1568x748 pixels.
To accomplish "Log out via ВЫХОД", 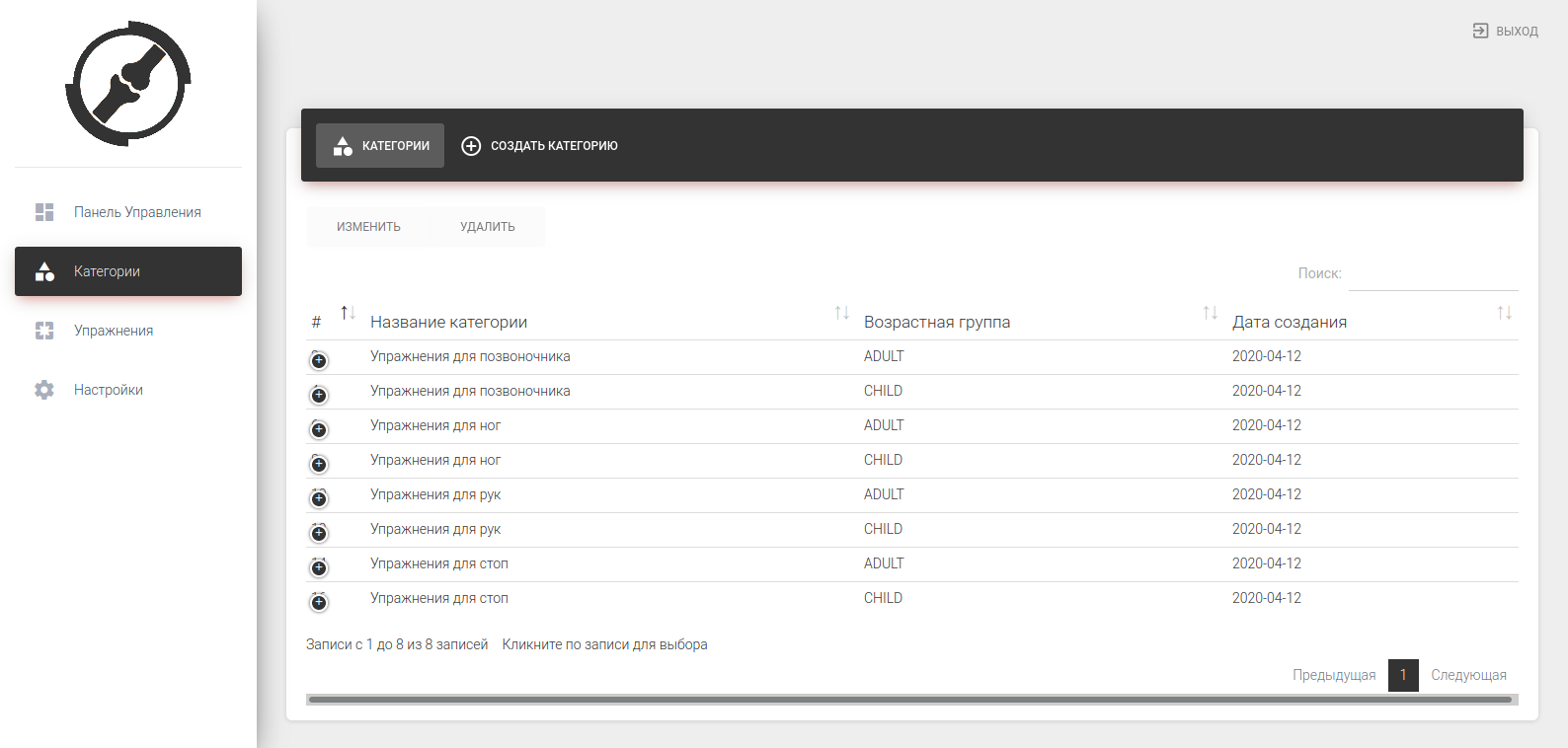I will [x=1506, y=31].
